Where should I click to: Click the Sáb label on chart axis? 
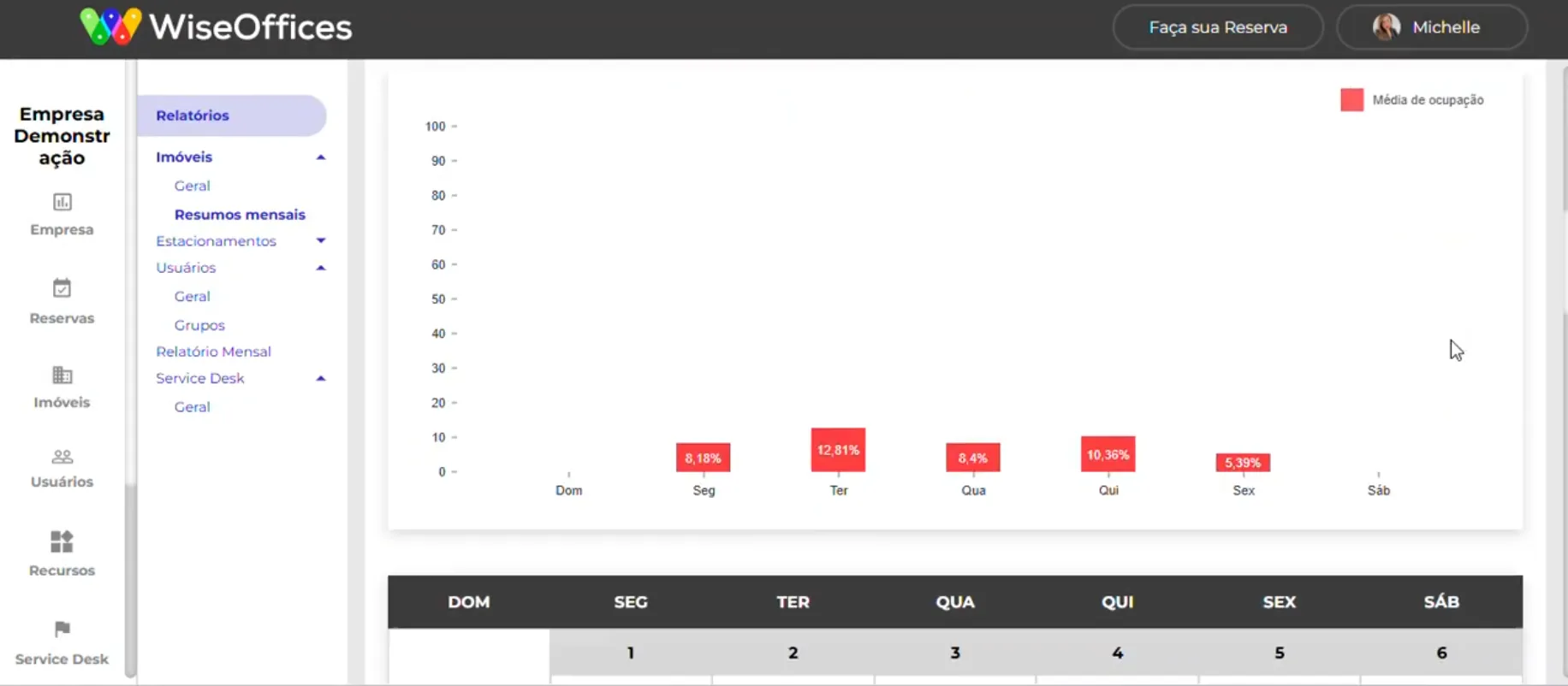click(1378, 491)
